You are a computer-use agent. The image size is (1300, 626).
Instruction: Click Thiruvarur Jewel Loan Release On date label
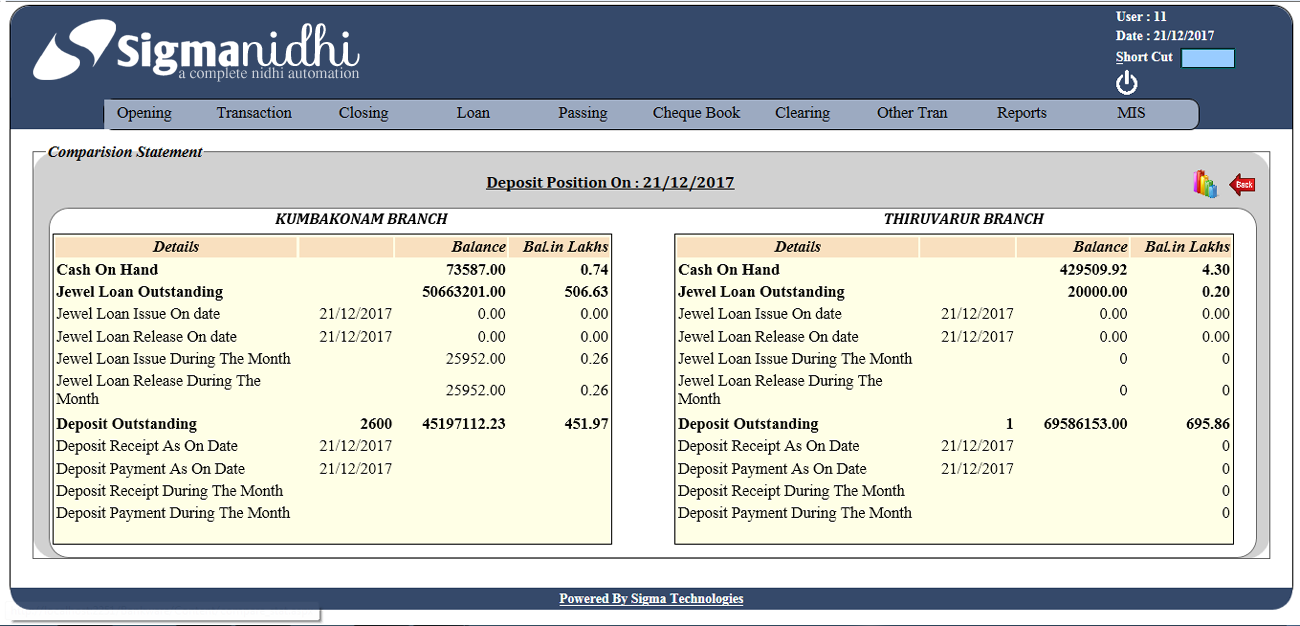pos(768,337)
